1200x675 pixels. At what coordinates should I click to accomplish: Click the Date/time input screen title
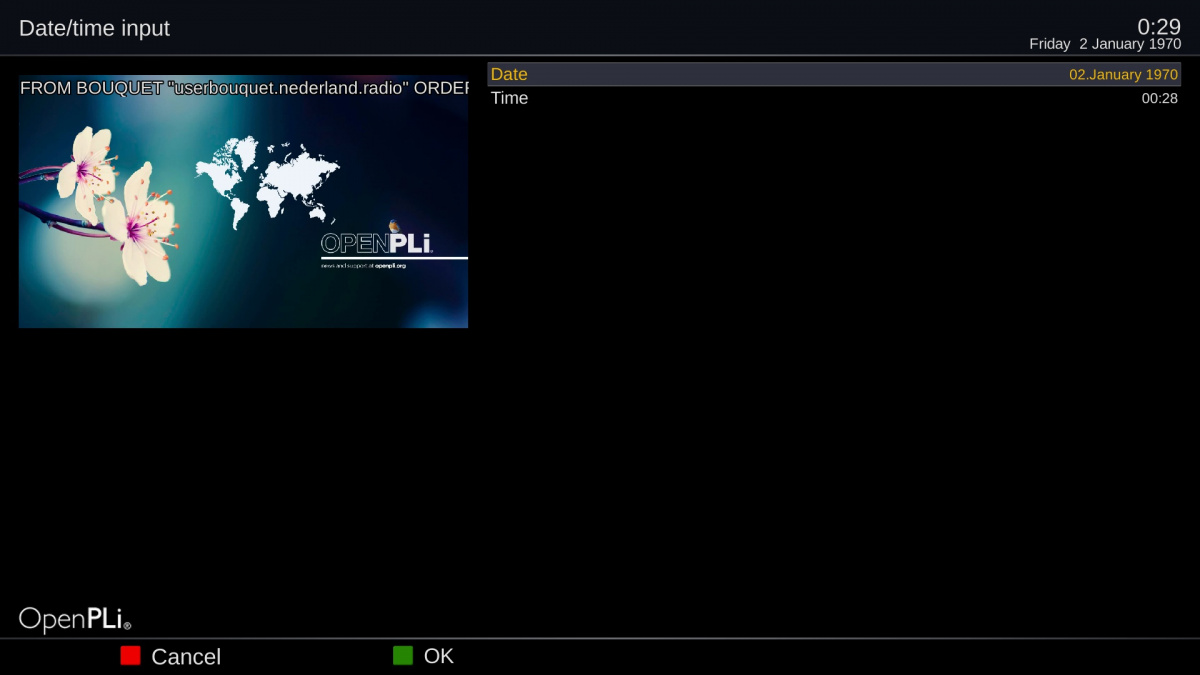95,28
